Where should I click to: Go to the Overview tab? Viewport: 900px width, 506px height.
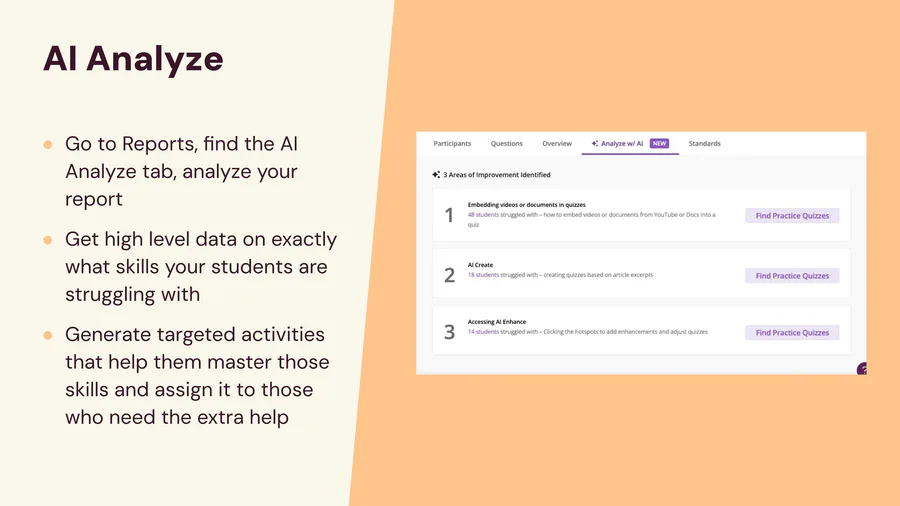pos(557,144)
